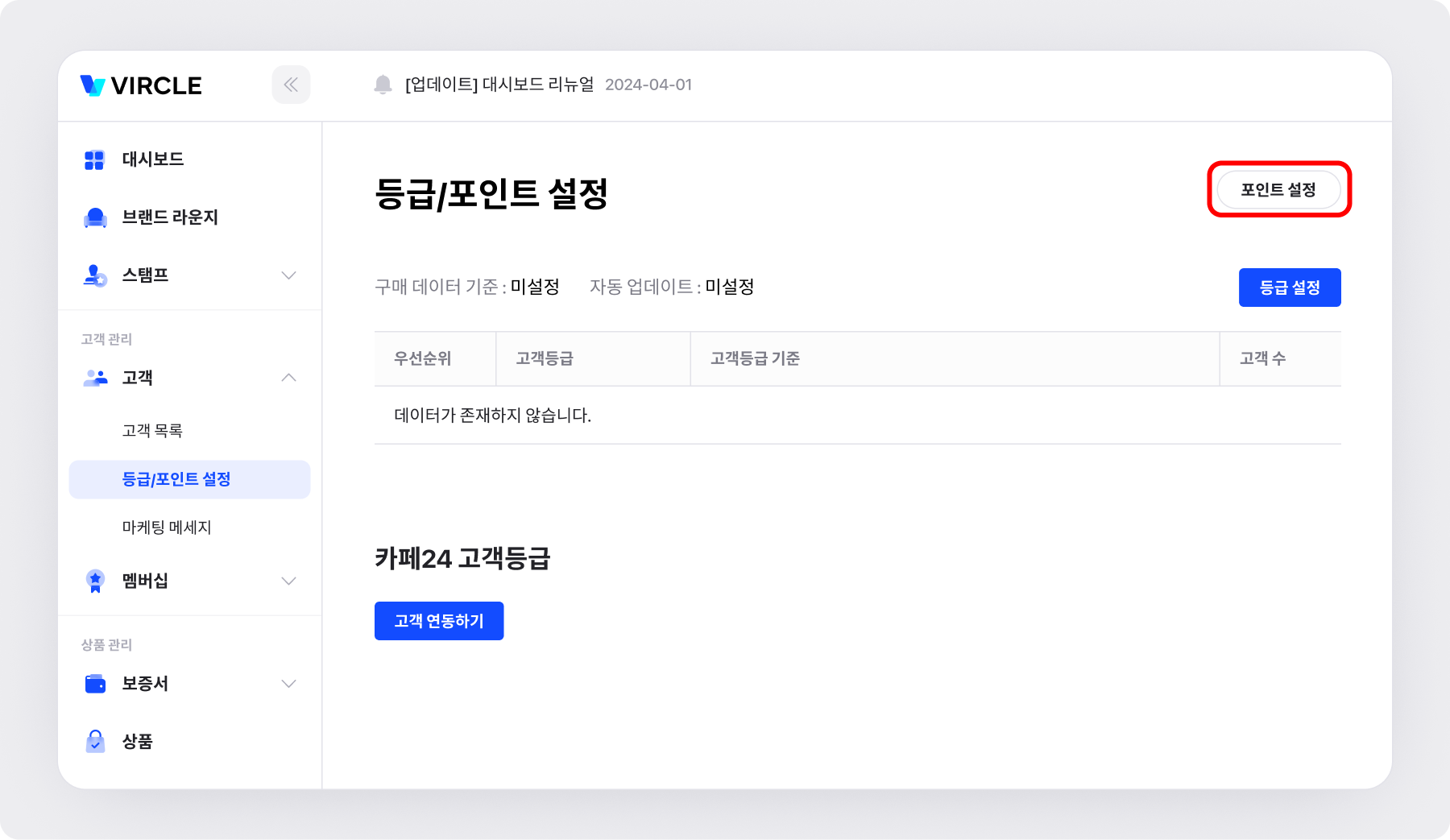Click the brand lounge sofa icon

pos(95,217)
